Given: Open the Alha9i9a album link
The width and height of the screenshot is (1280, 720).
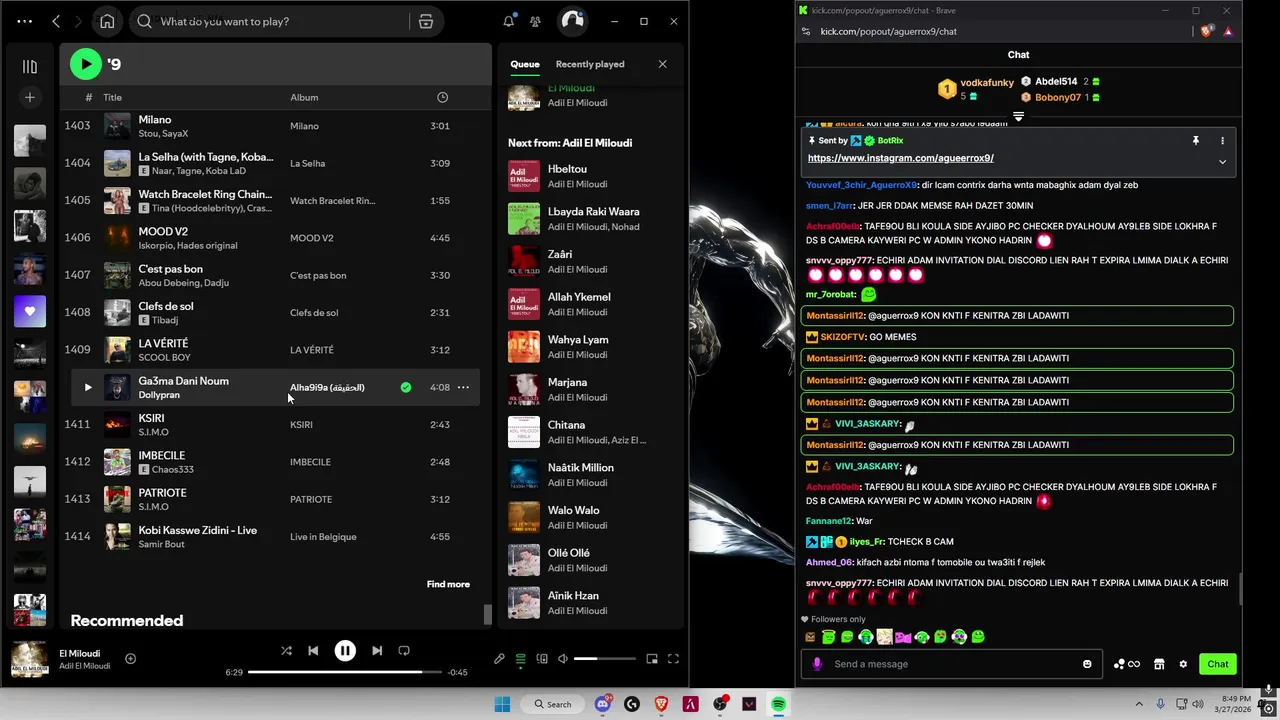Looking at the screenshot, I should point(327,387).
